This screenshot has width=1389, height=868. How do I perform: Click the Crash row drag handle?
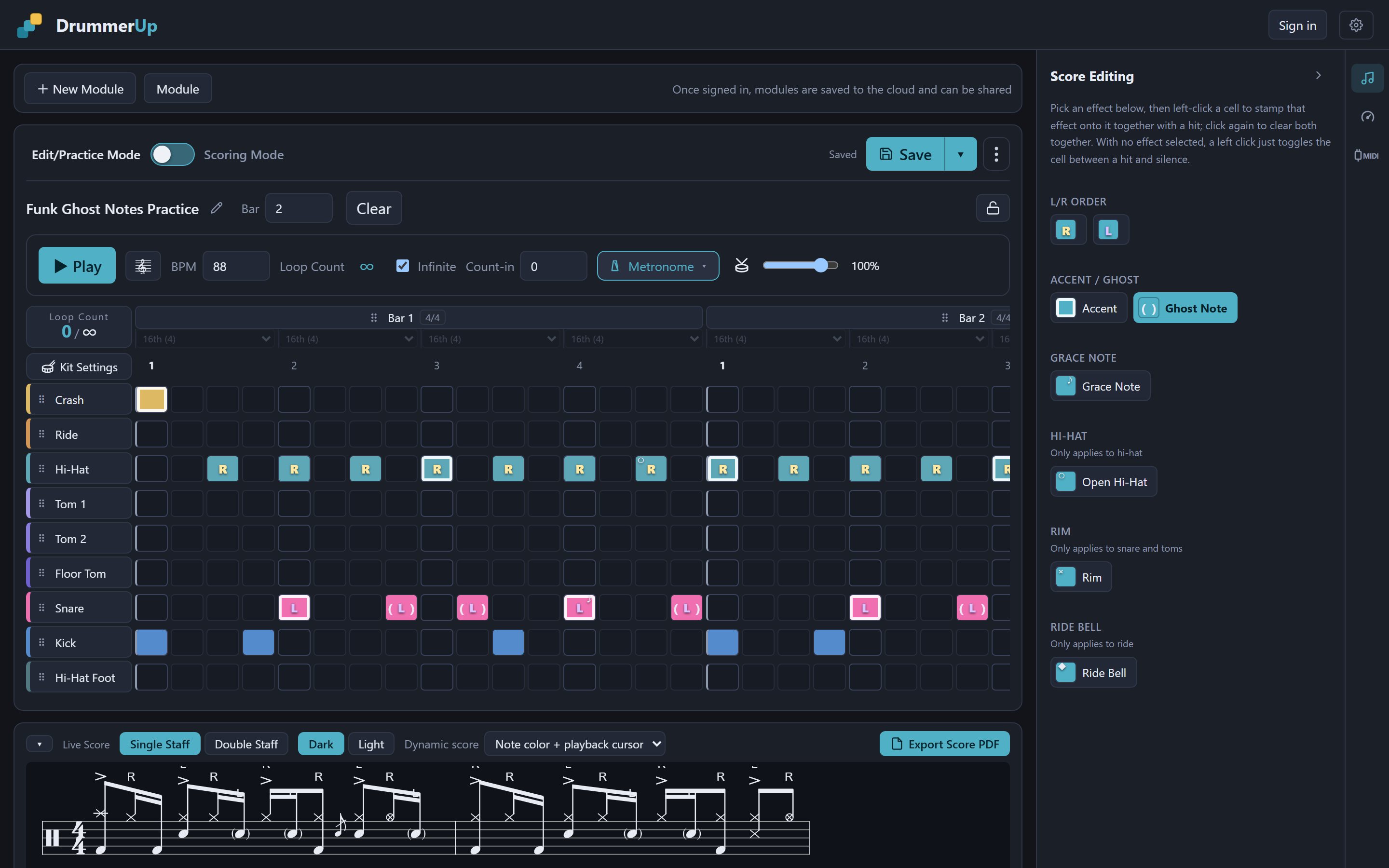pos(42,399)
